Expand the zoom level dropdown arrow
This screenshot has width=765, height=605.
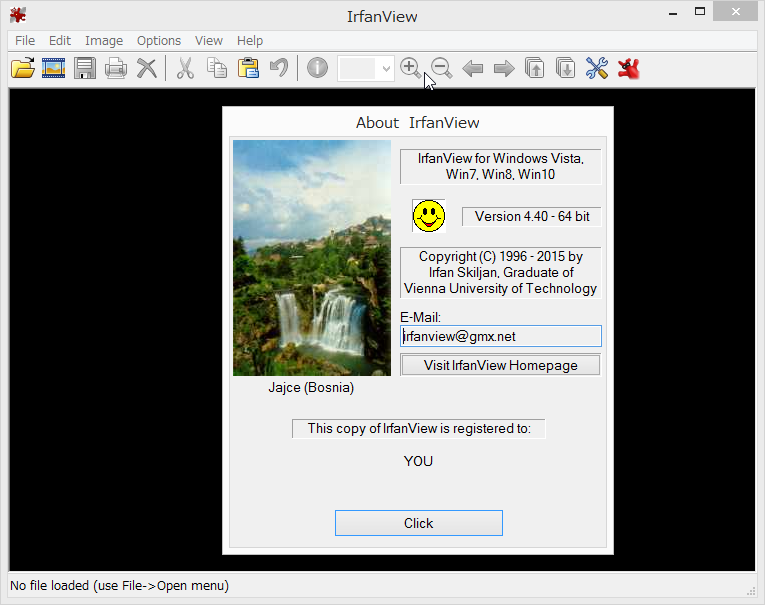click(386, 68)
